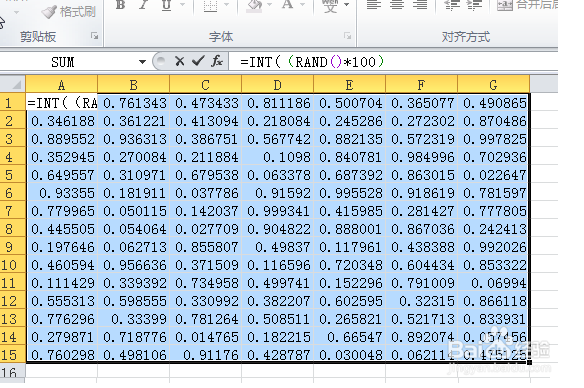584x388 pixels.
Task: Open the borders dropdown arrow
Action: [x=226, y=5]
